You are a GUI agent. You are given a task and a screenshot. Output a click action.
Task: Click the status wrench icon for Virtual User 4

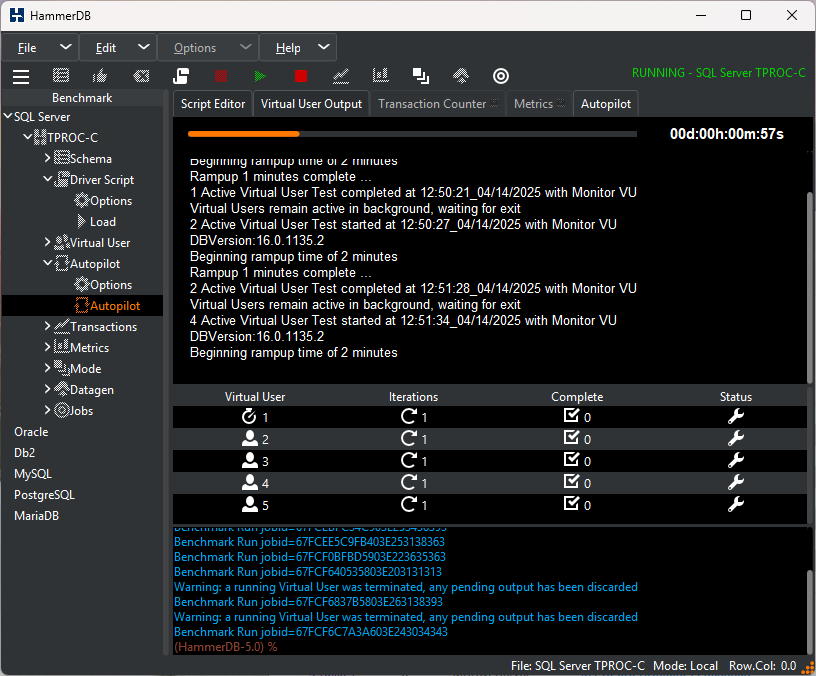tap(736, 482)
